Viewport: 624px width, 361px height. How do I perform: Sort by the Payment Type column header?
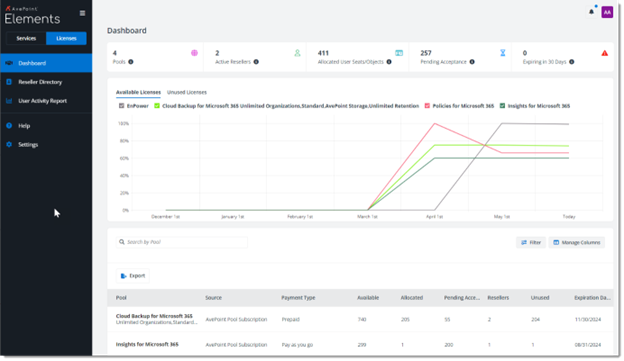[x=298, y=298]
